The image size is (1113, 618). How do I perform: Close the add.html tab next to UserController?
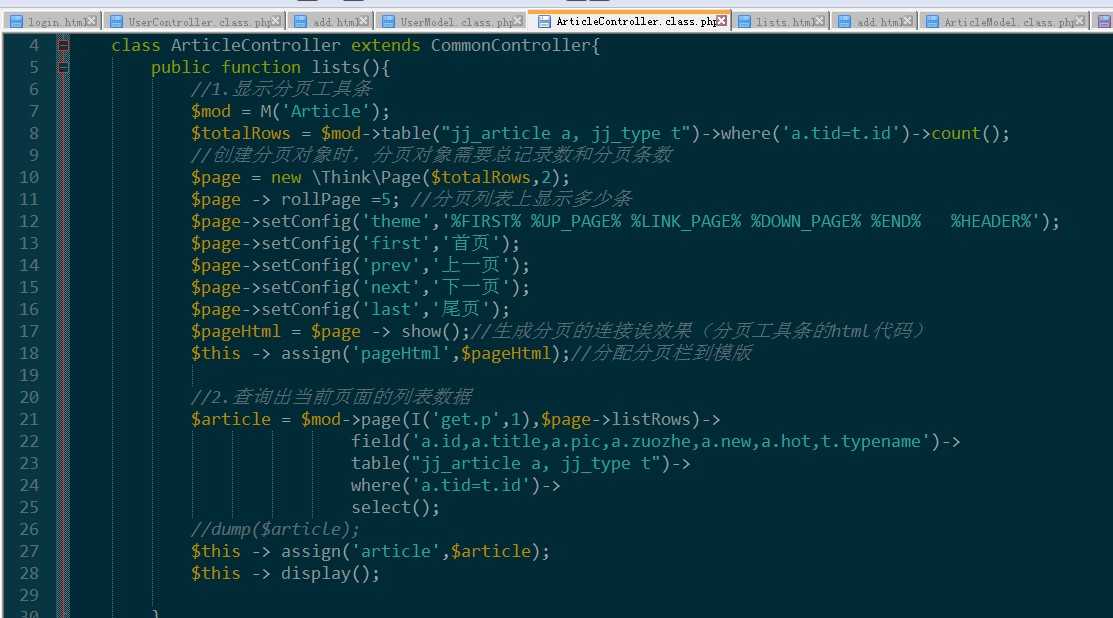(x=363, y=21)
